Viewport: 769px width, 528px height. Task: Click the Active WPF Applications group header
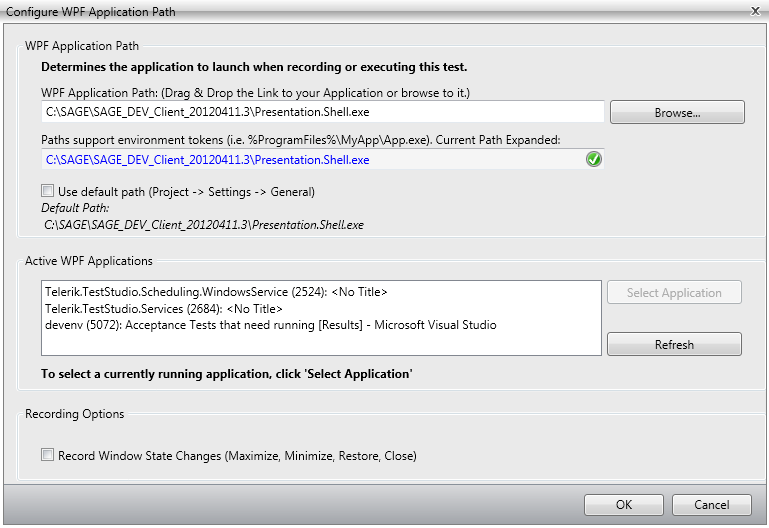point(89,261)
